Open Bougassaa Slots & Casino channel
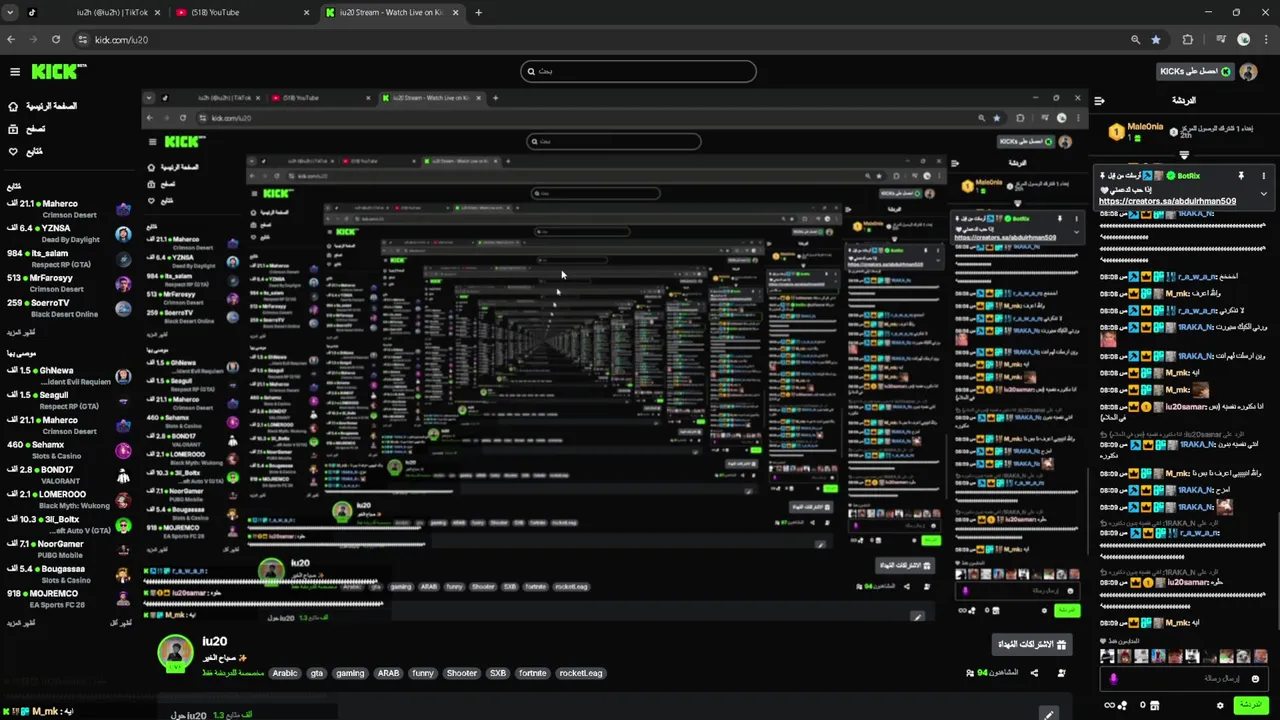 click(x=67, y=574)
